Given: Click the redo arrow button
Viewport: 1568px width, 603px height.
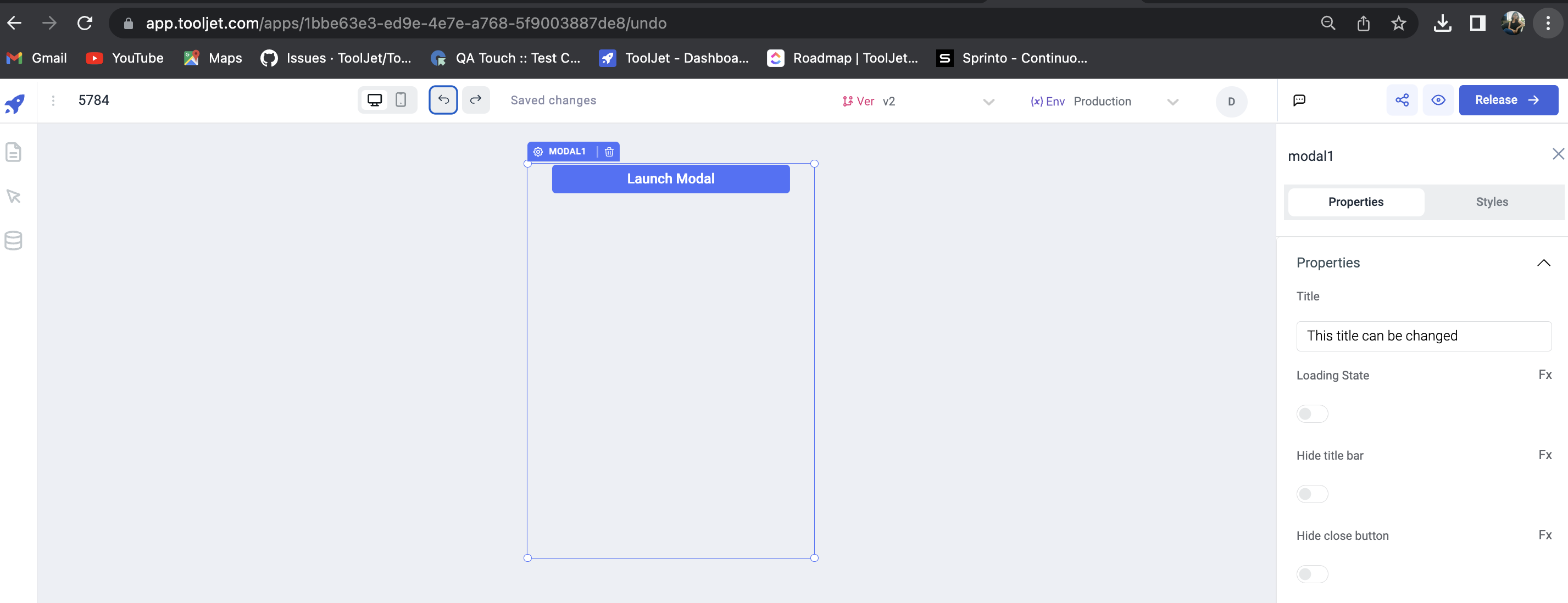Looking at the screenshot, I should [475, 100].
